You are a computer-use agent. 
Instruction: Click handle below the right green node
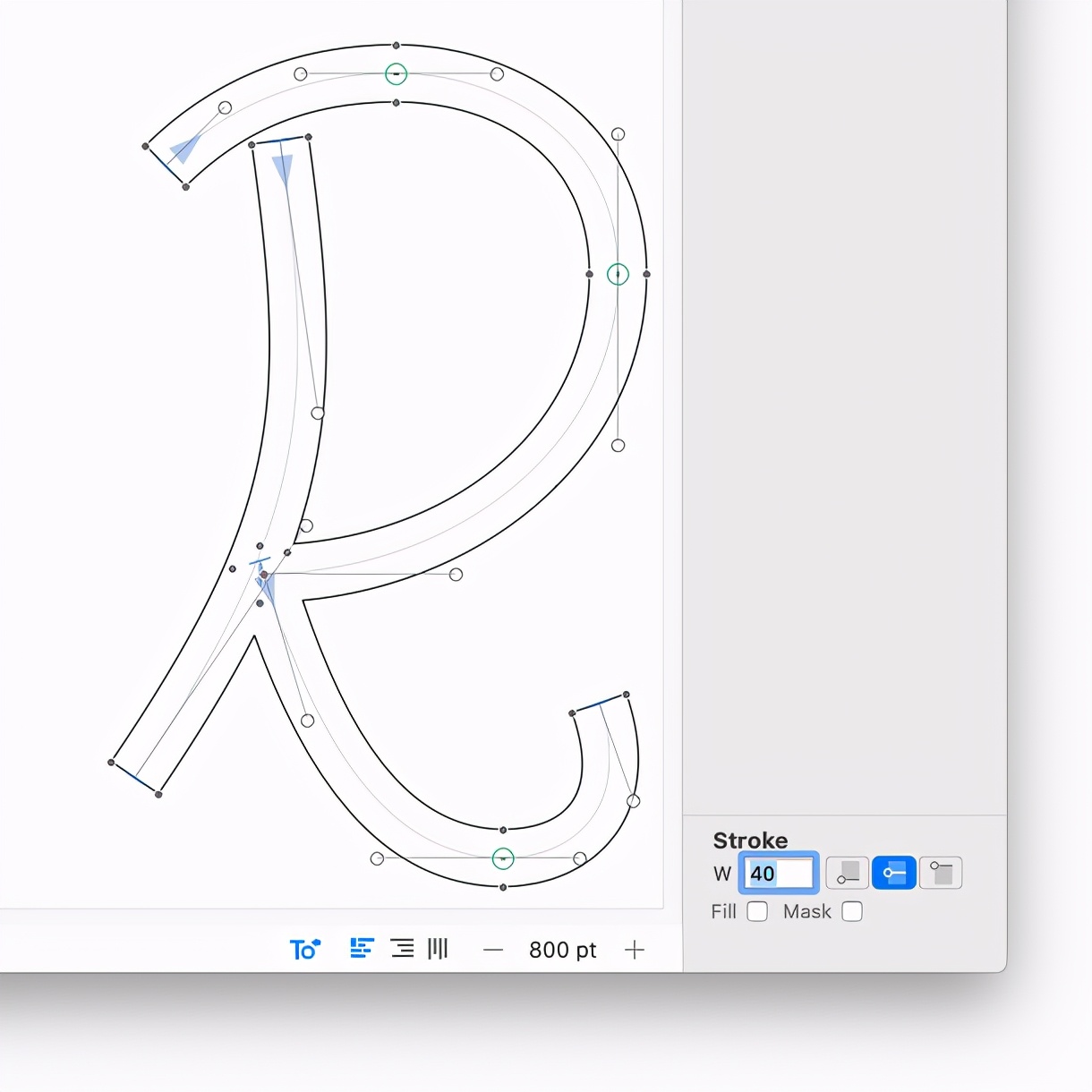[618, 445]
